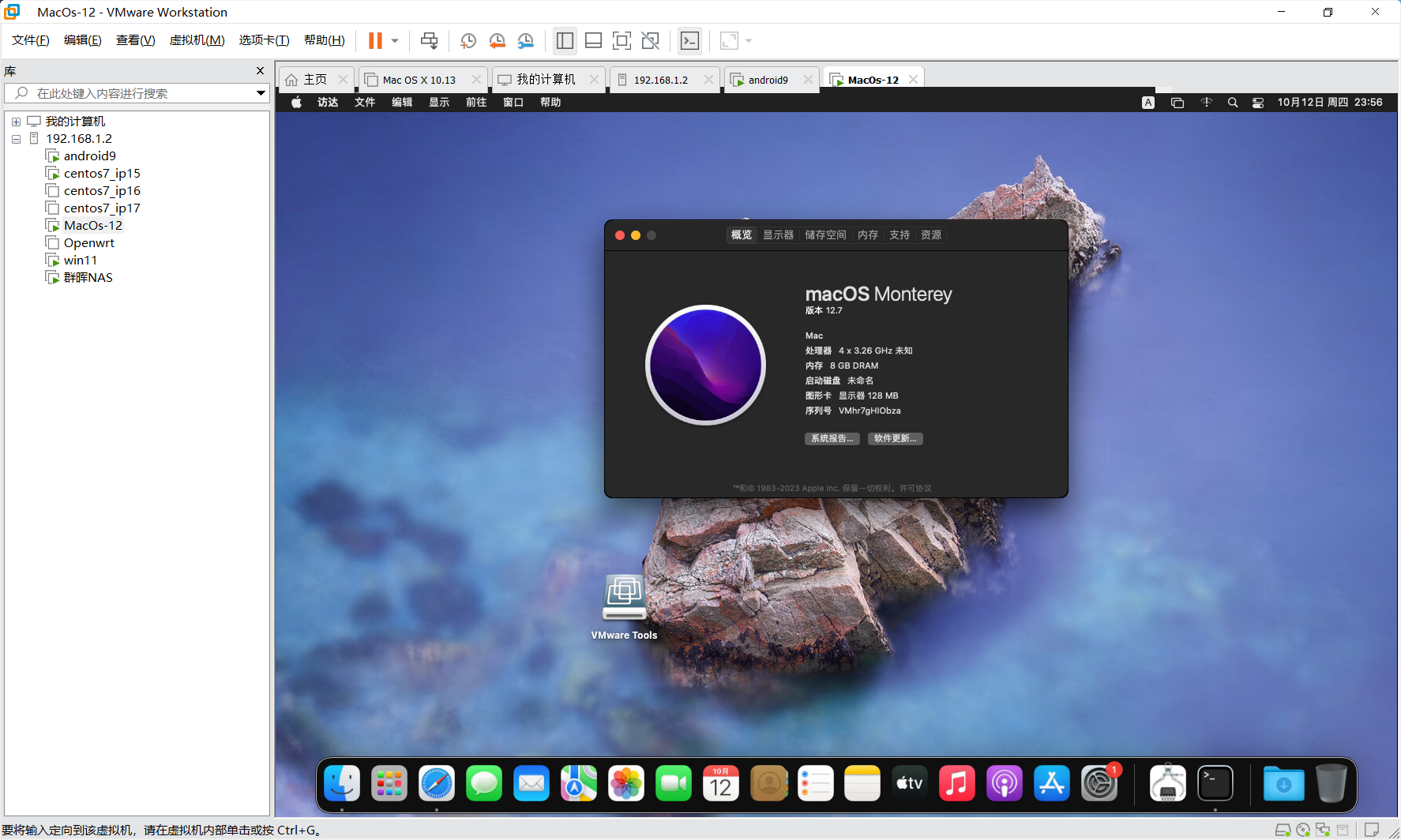This screenshot has width=1401, height=840.
Task: Open the 帮助(H) menu
Action: pyautogui.click(x=325, y=40)
